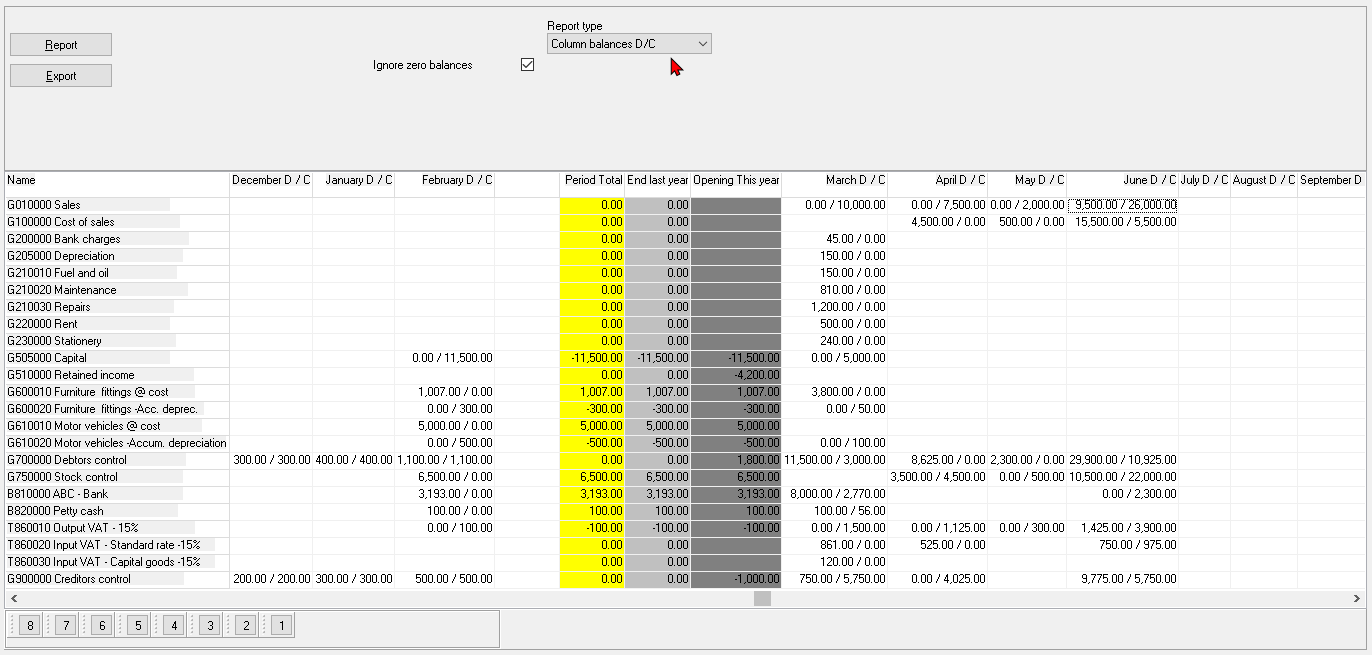
Task: Select button 8 in the bottom toolbar
Action: click(x=31, y=626)
